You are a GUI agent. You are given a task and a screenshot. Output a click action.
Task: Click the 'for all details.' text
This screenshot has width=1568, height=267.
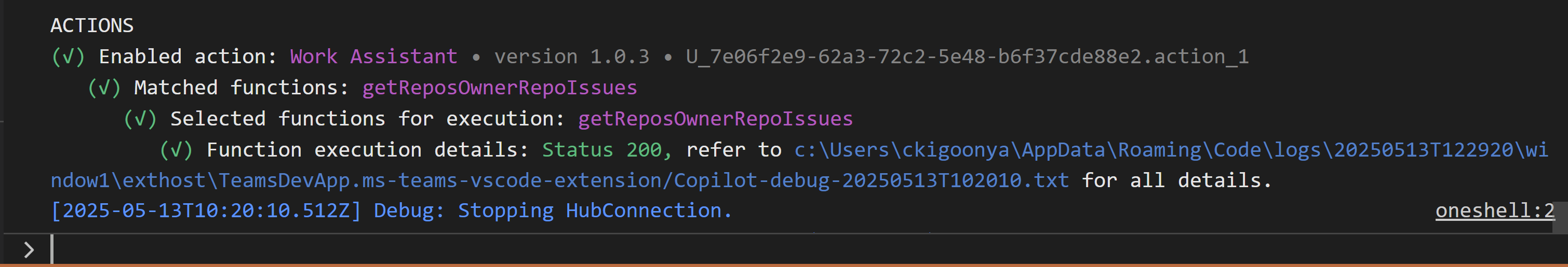tap(1176, 180)
